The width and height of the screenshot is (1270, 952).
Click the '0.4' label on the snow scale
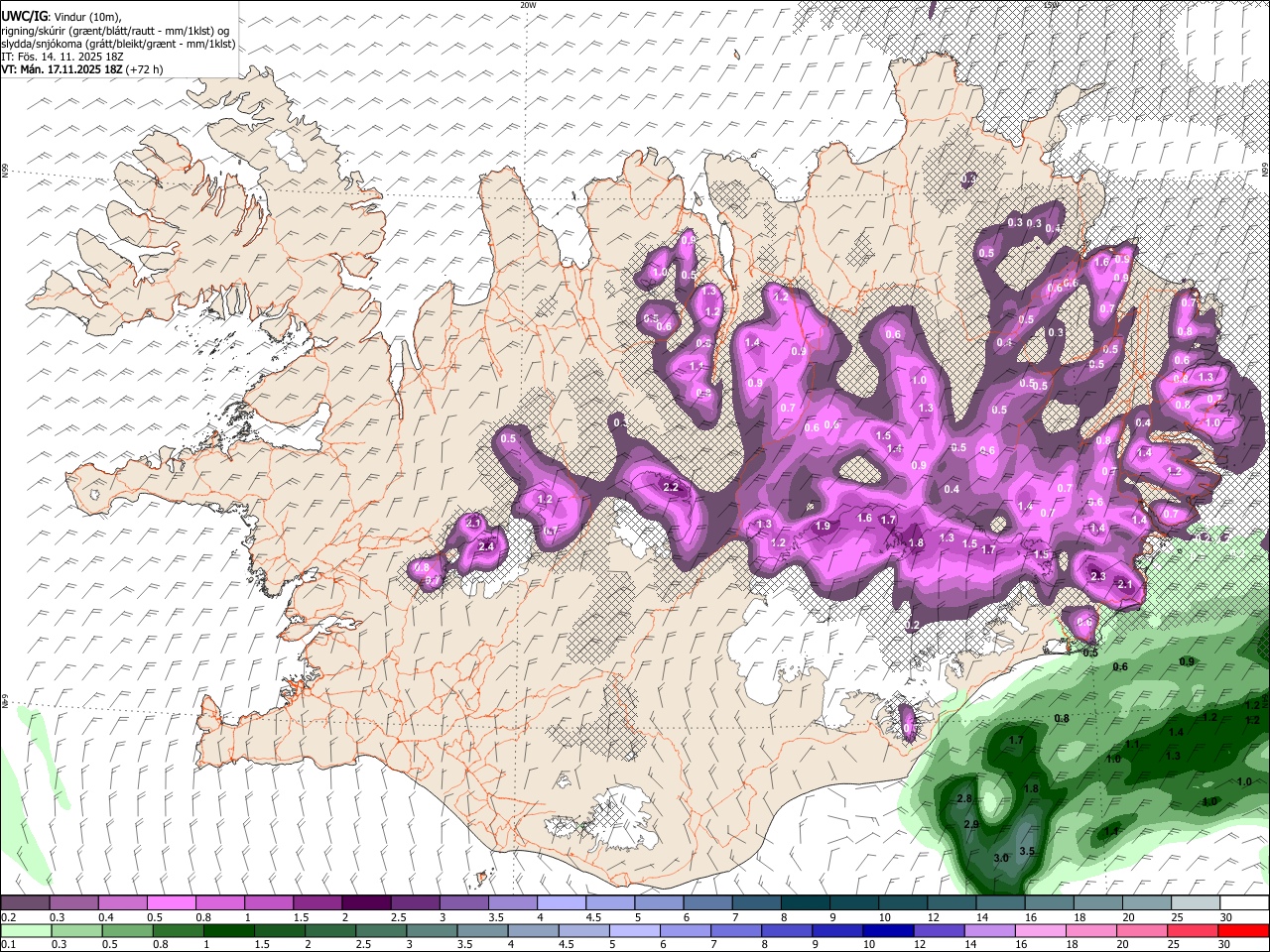[106, 917]
